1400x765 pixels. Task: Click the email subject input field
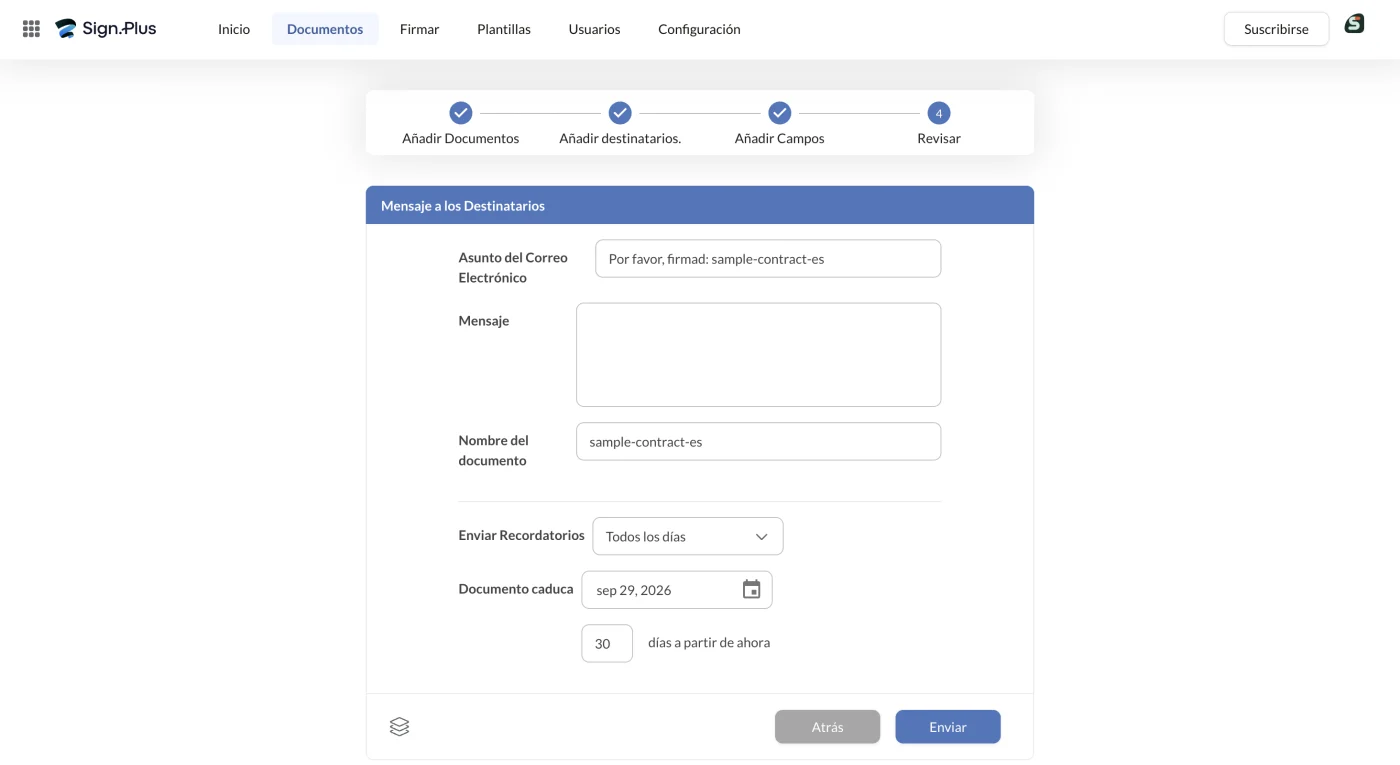point(768,258)
